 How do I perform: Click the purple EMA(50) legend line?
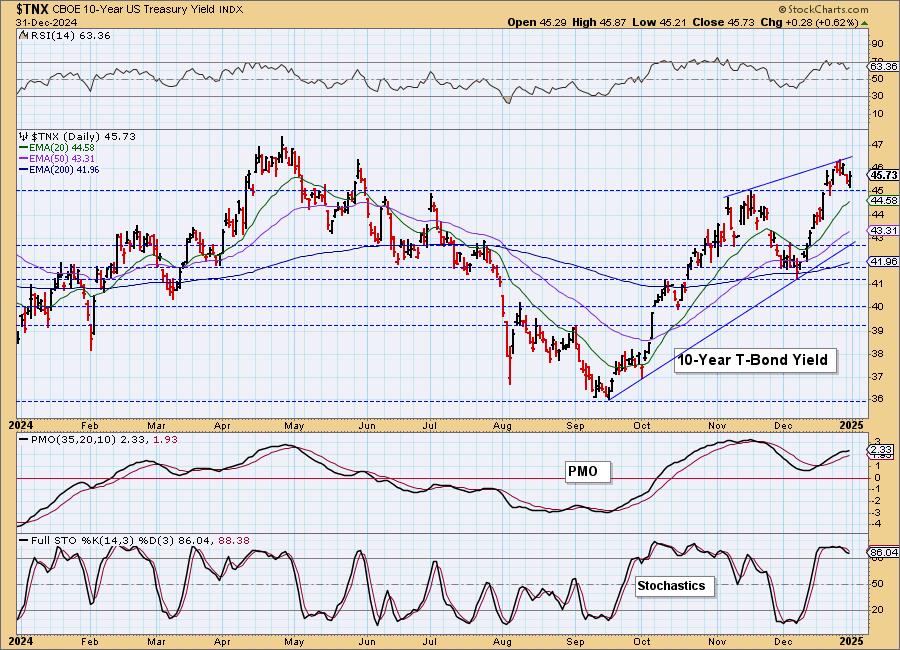point(24,159)
